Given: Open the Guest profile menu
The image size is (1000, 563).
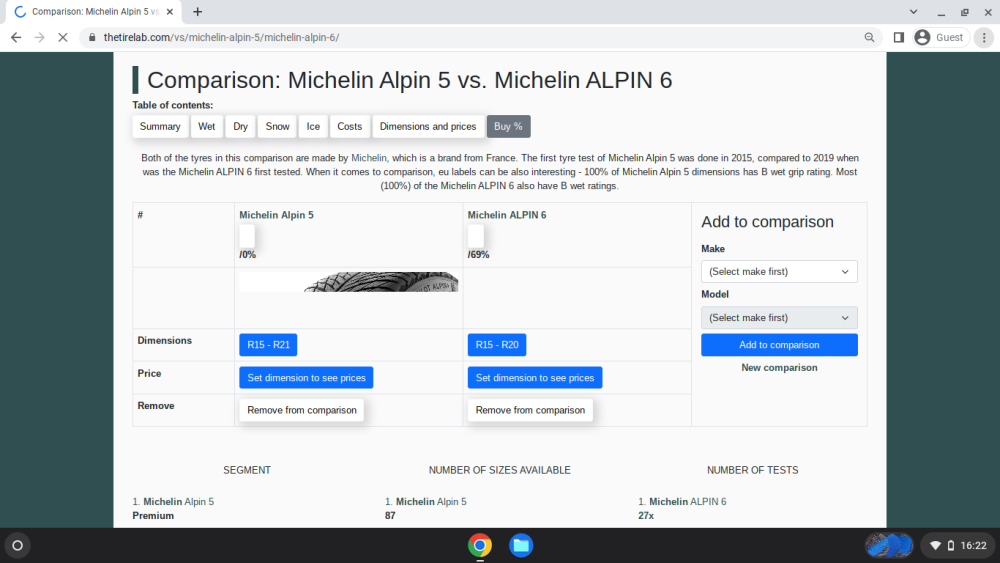Looking at the screenshot, I should 940,38.
